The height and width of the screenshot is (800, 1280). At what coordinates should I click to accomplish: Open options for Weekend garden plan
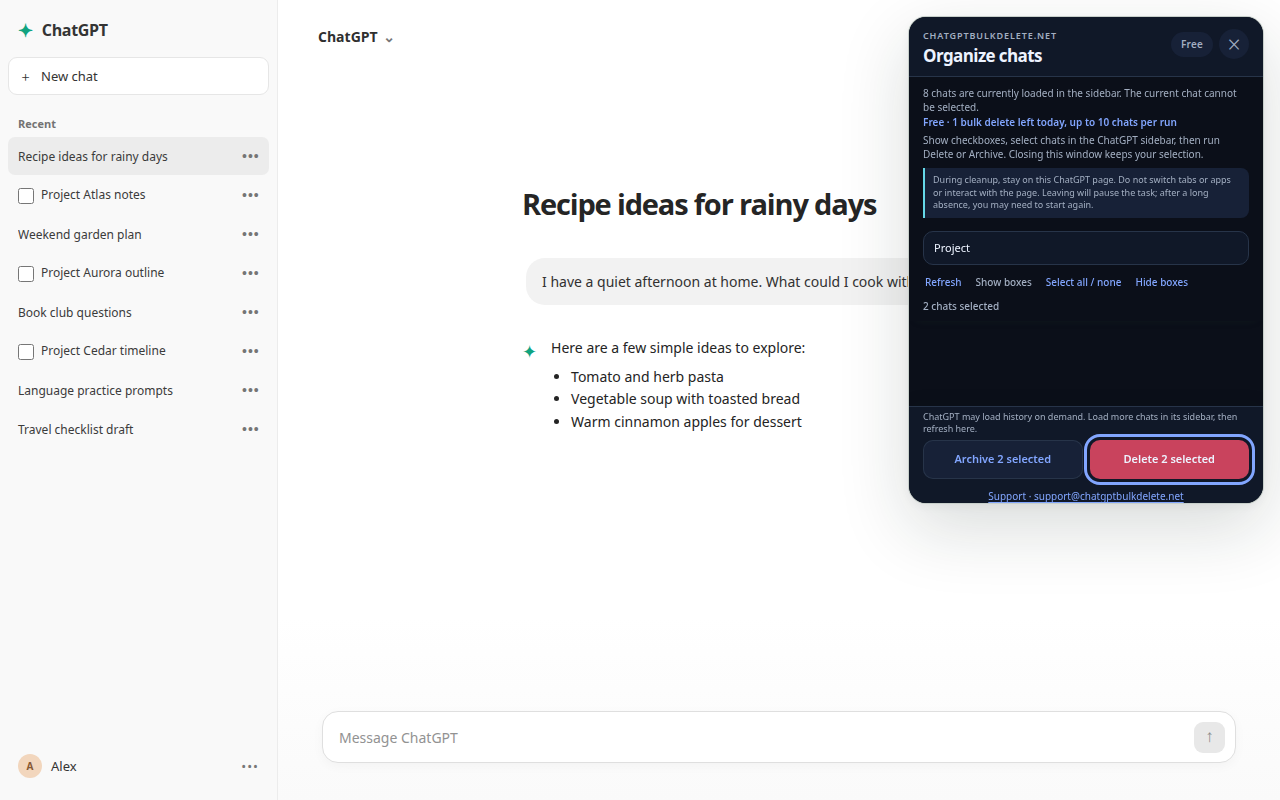250,234
